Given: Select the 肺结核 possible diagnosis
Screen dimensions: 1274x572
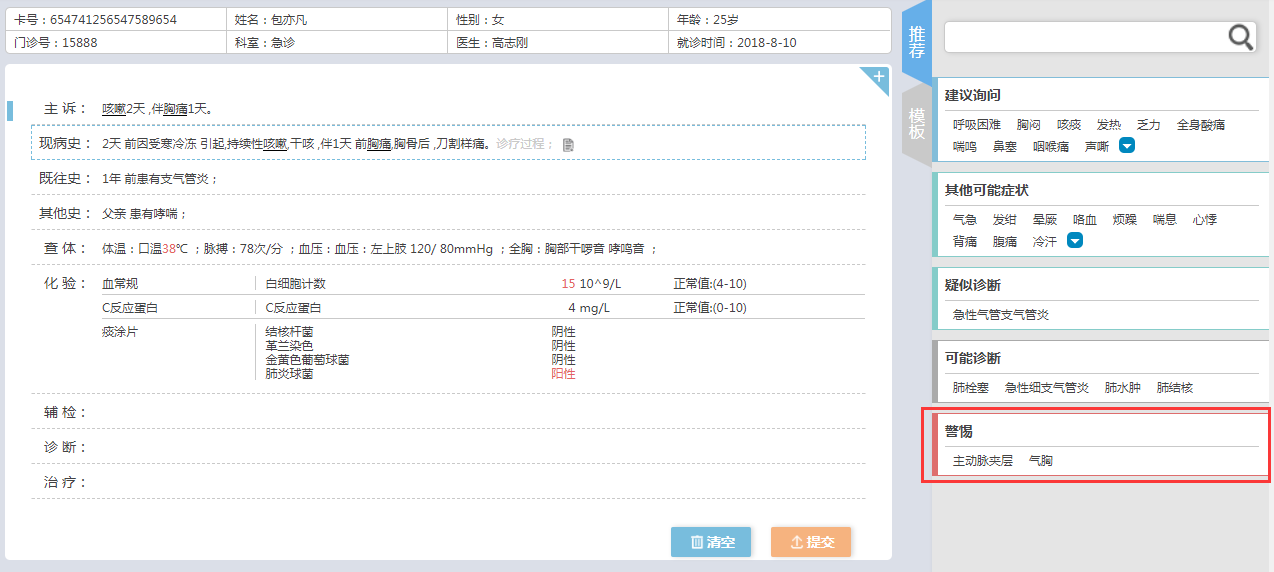Looking at the screenshot, I should 1175,388.
